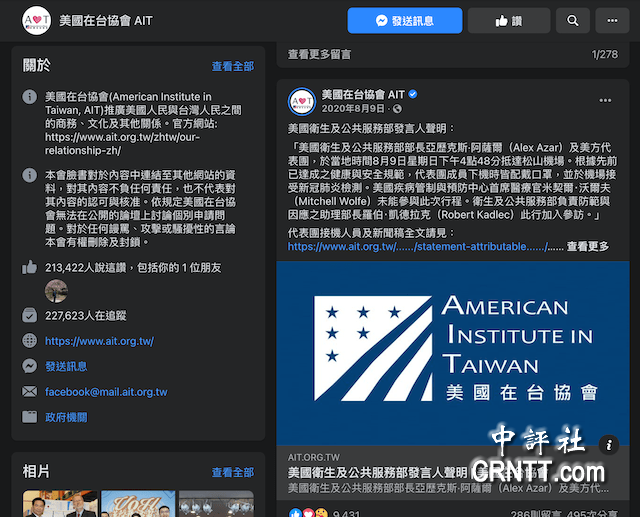This screenshot has height=517, width=640.
Task: Like the page with the 讚 button
Action: 509,20
